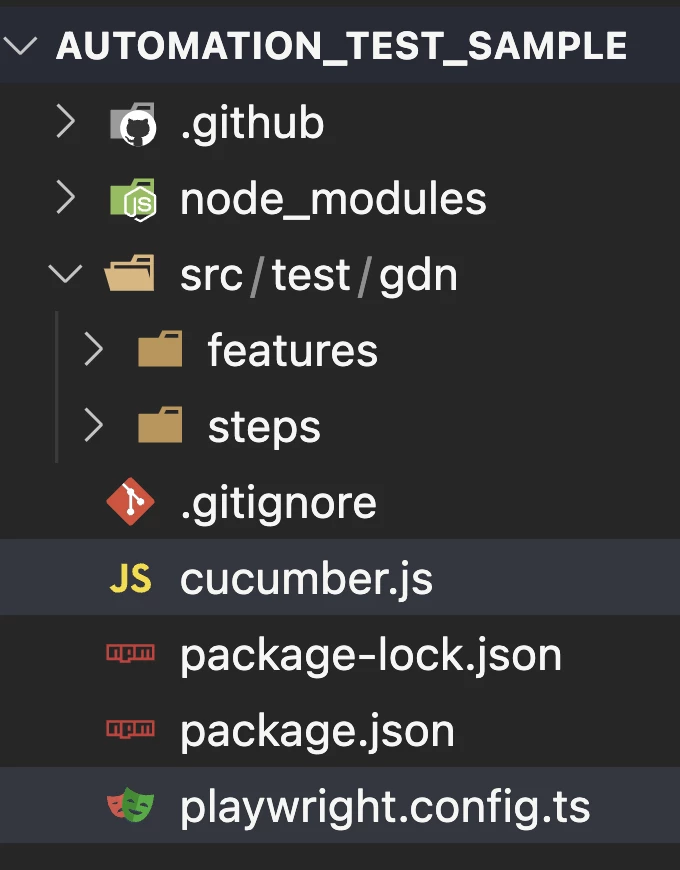Screen dimensions: 680x870
Task: Expand the .github folder chevron
Action: (x=66, y=123)
